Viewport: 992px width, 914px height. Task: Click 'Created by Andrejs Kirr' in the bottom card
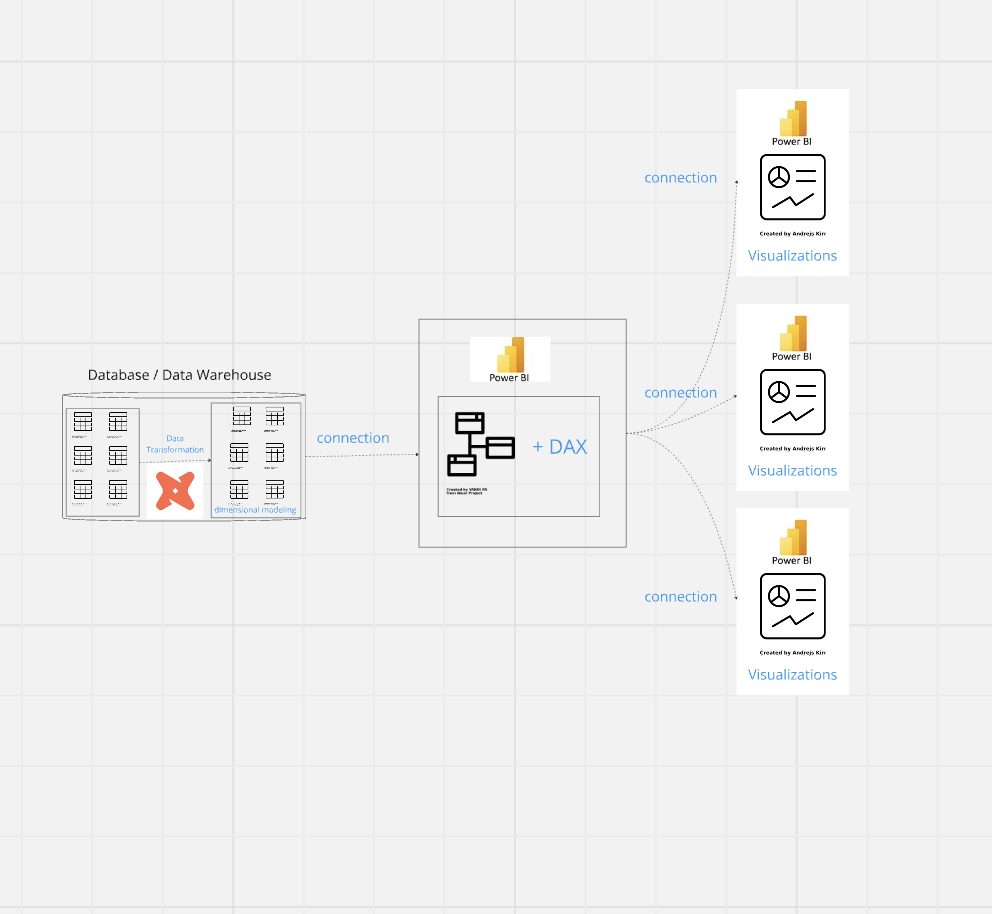(793, 653)
